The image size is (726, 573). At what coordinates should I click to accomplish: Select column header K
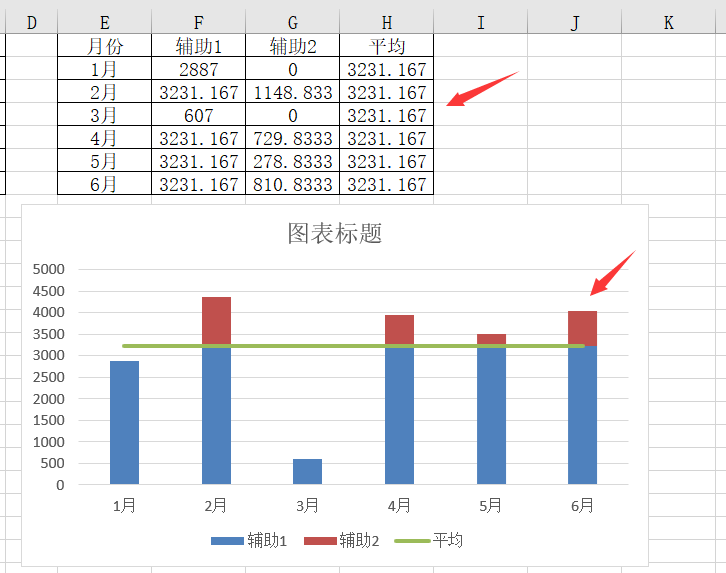tap(669, 22)
